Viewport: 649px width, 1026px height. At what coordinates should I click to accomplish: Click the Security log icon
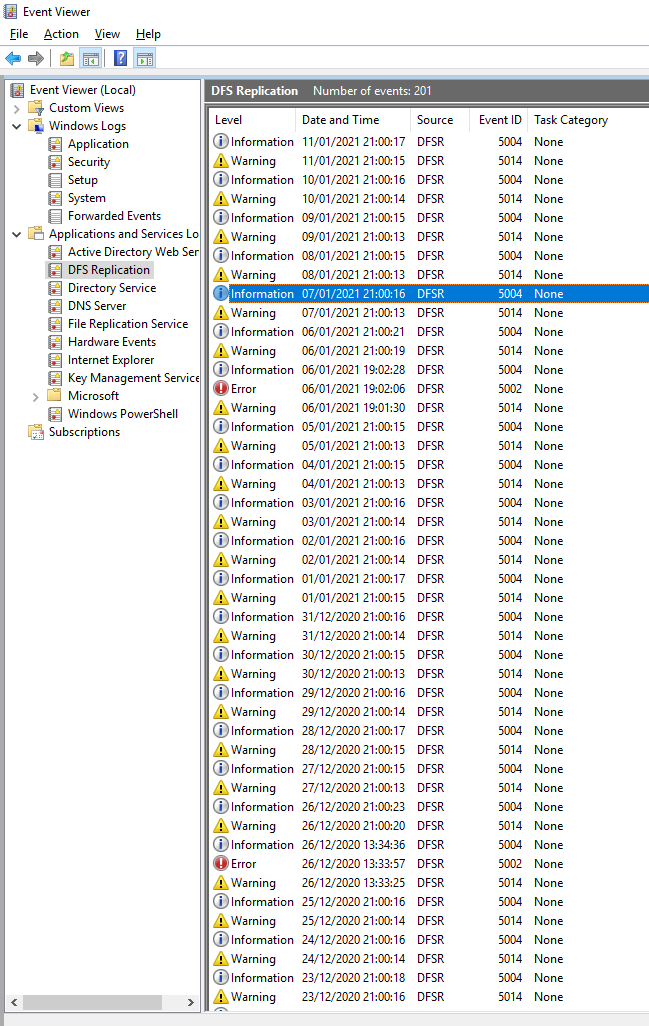(x=56, y=162)
